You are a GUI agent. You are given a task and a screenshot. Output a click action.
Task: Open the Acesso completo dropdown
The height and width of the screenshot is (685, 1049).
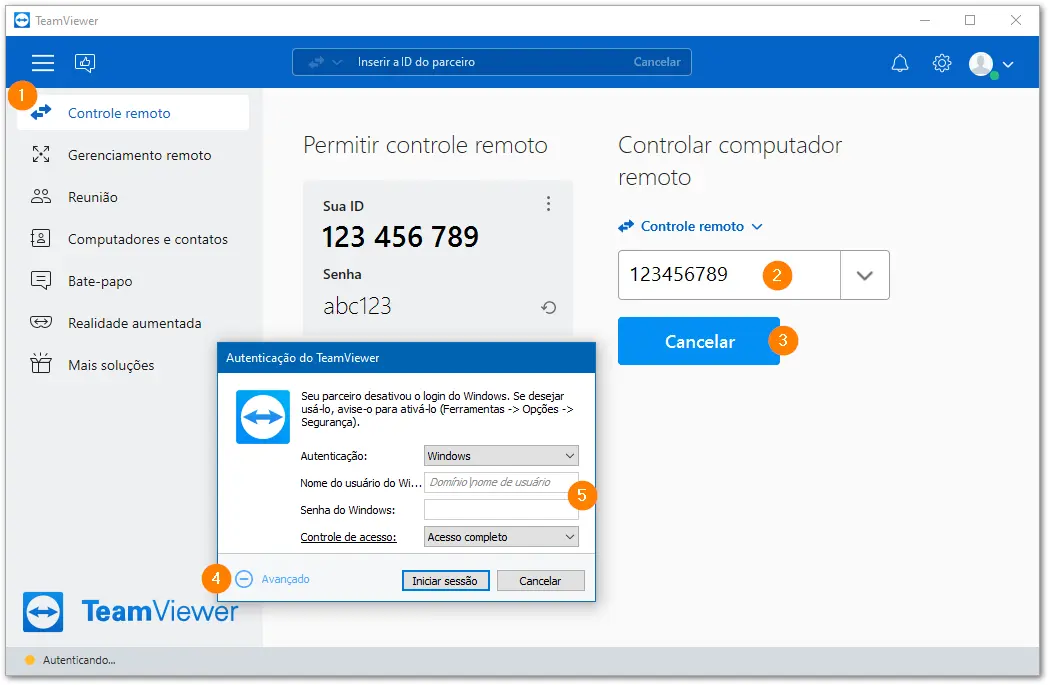(x=501, y=537)
